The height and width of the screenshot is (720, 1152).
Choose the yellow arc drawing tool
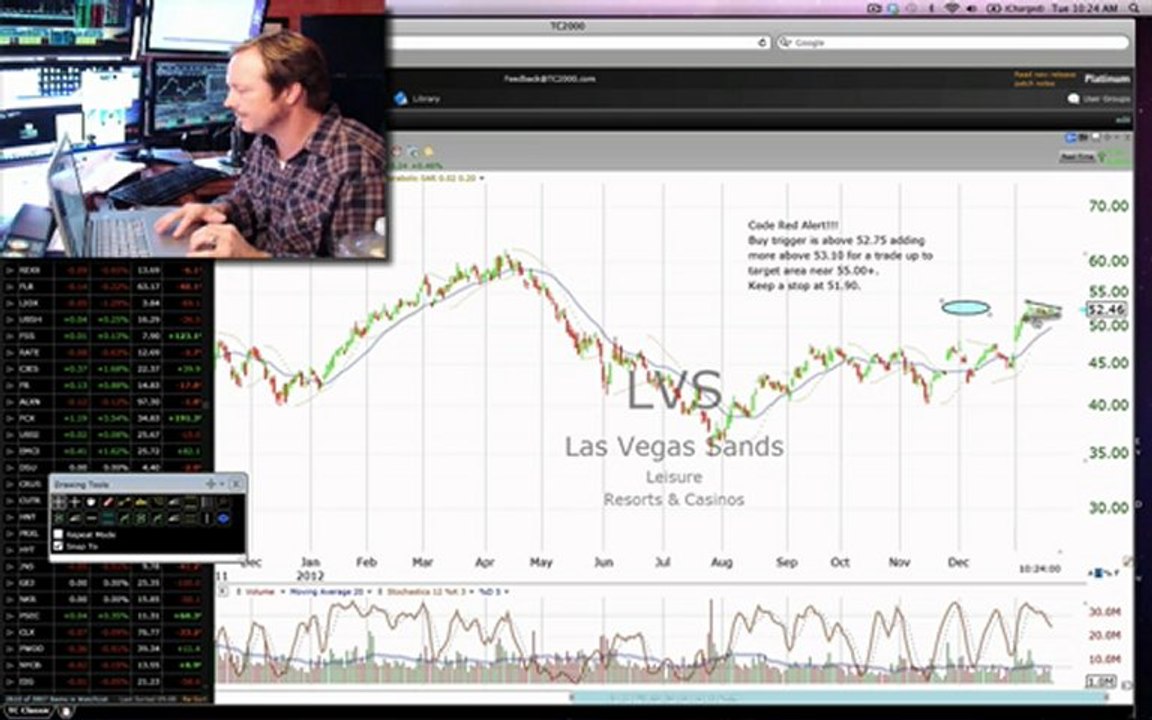[141, 503]
